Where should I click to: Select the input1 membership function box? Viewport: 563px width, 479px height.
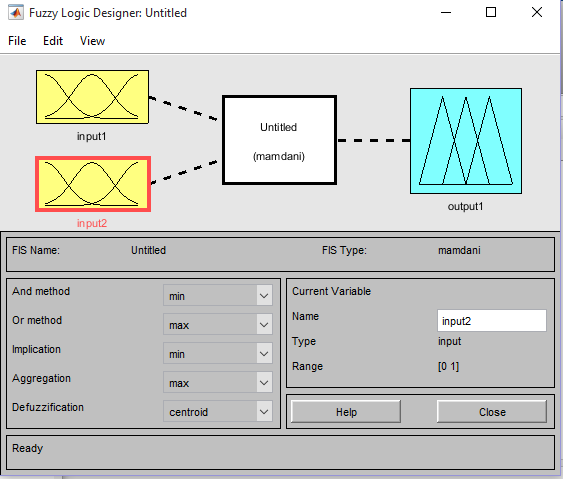click(92, 97)
